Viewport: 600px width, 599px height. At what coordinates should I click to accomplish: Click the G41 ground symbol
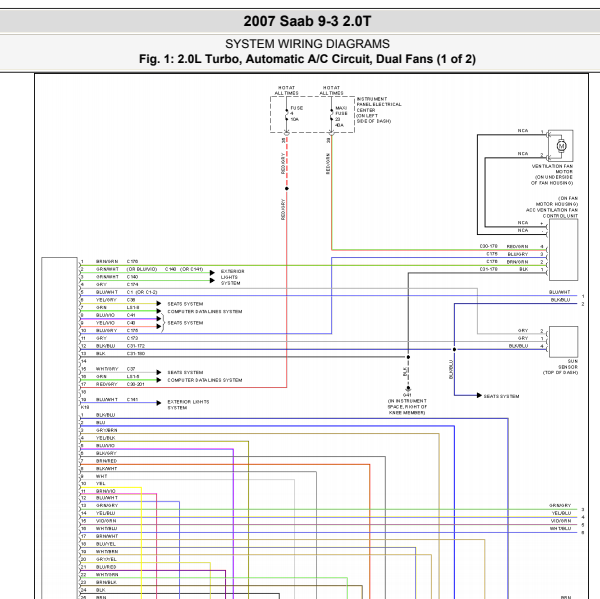pos(408,388)
